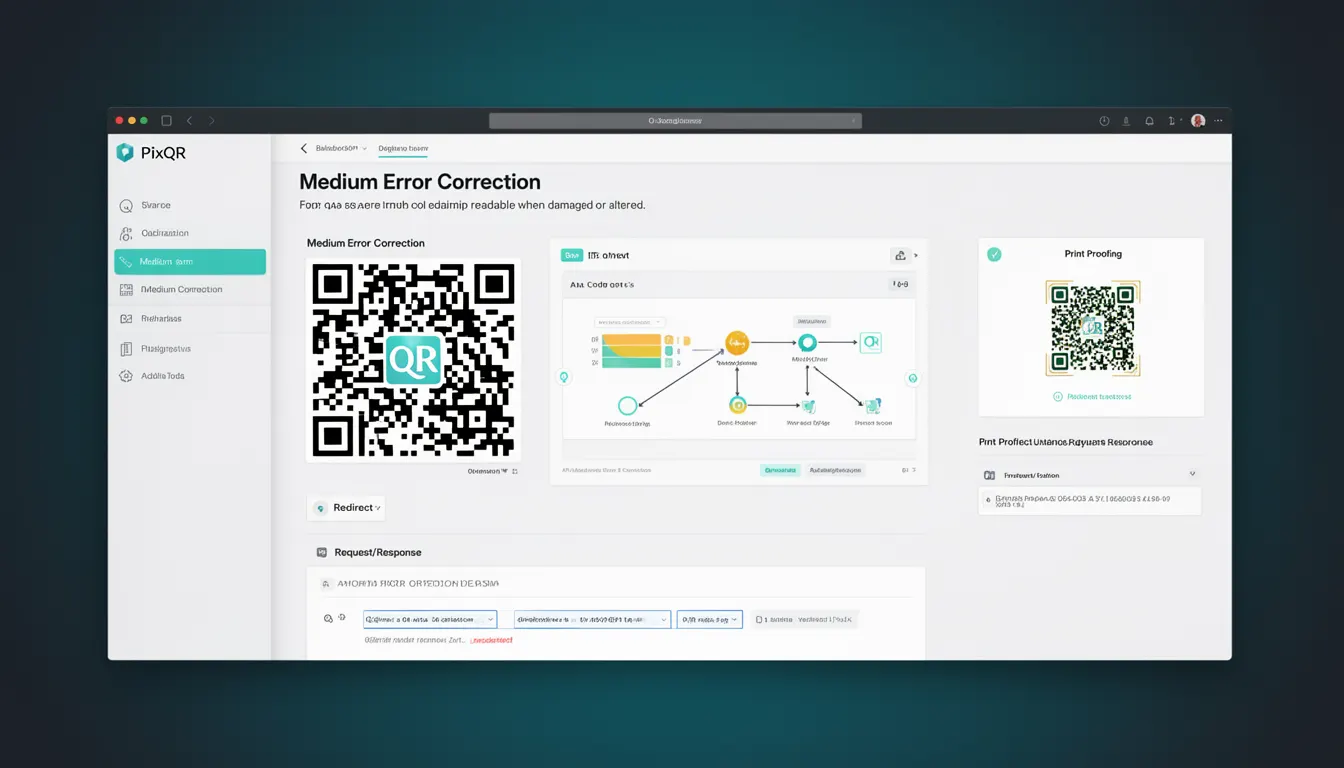Expand the arrow next to share icon
Image resolution: width=1344 pixels, height=768 pixels.
click(x=916, y=255)
